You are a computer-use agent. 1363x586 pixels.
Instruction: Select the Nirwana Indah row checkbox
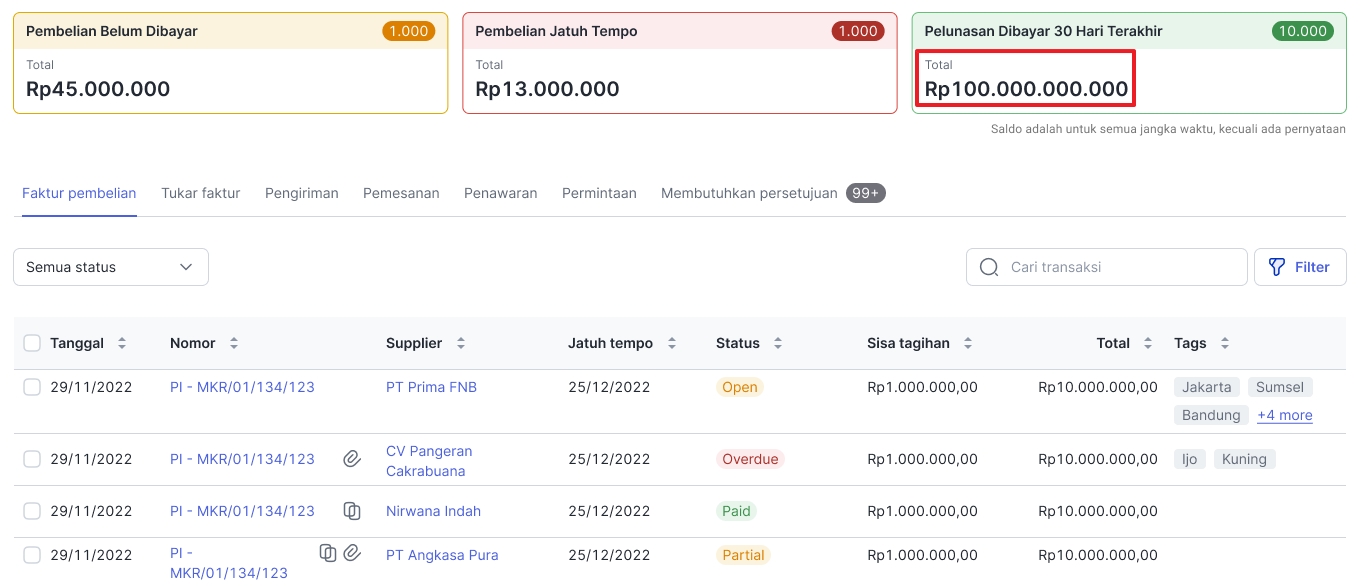(32, 511)
